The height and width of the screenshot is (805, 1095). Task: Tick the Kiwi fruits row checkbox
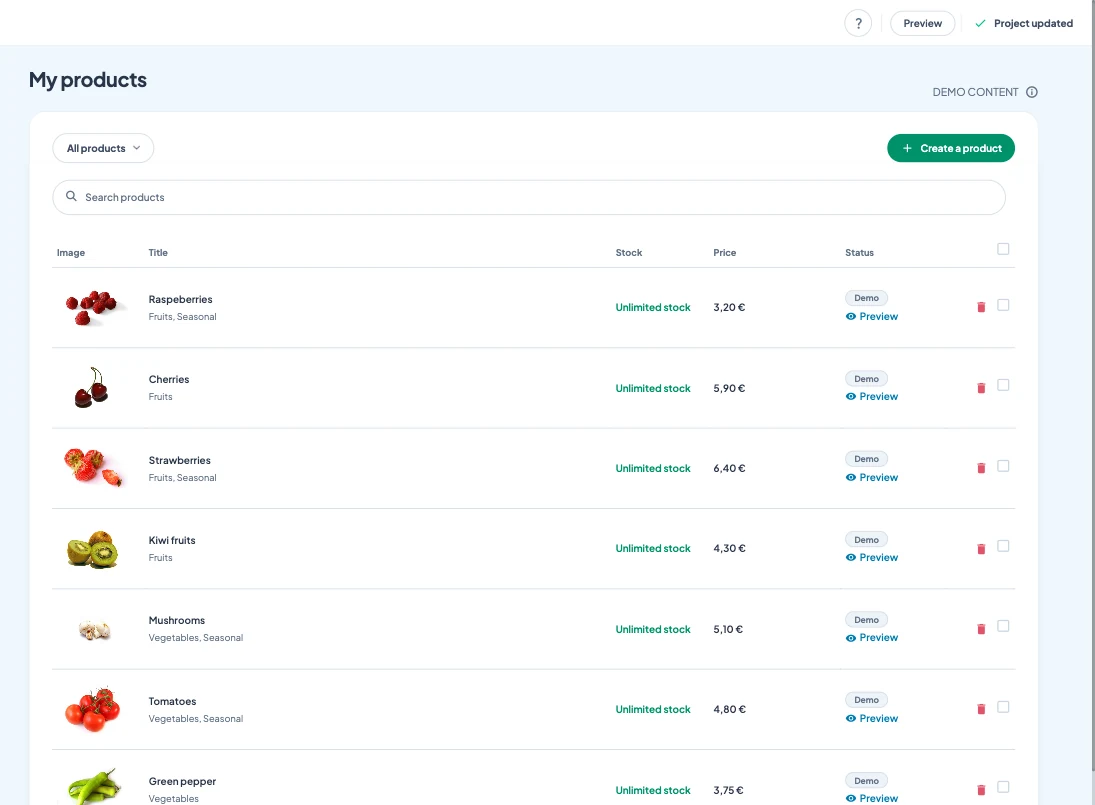tap(1003, 546)
